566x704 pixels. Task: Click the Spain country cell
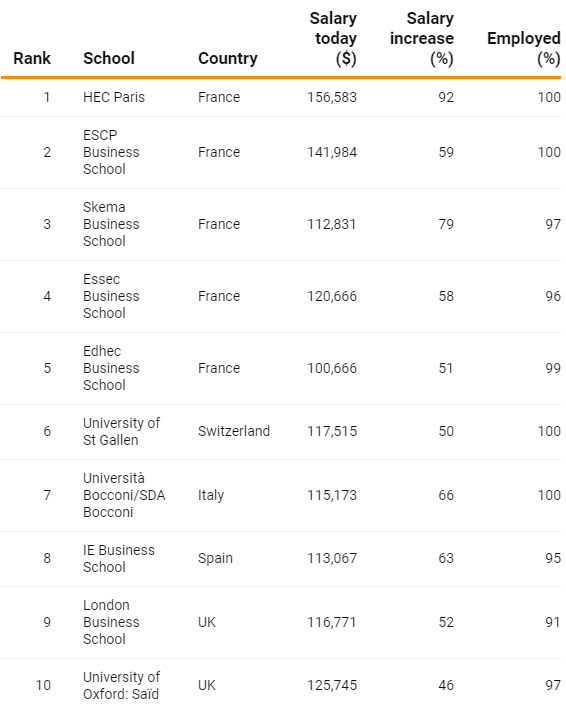coord(215,559)
